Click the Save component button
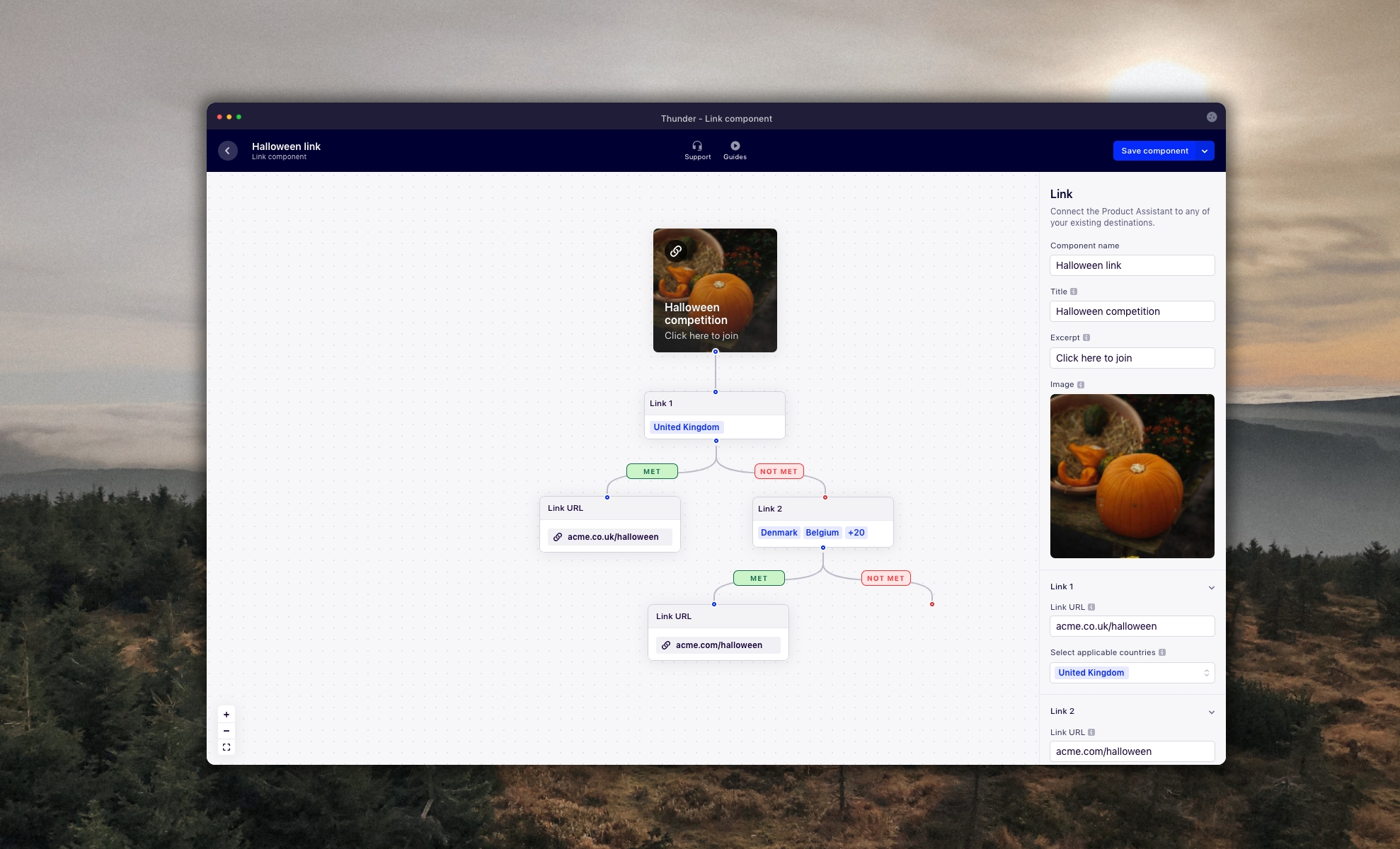The width and height of the screenshot is (1400, 849). tap(1154, 151)
